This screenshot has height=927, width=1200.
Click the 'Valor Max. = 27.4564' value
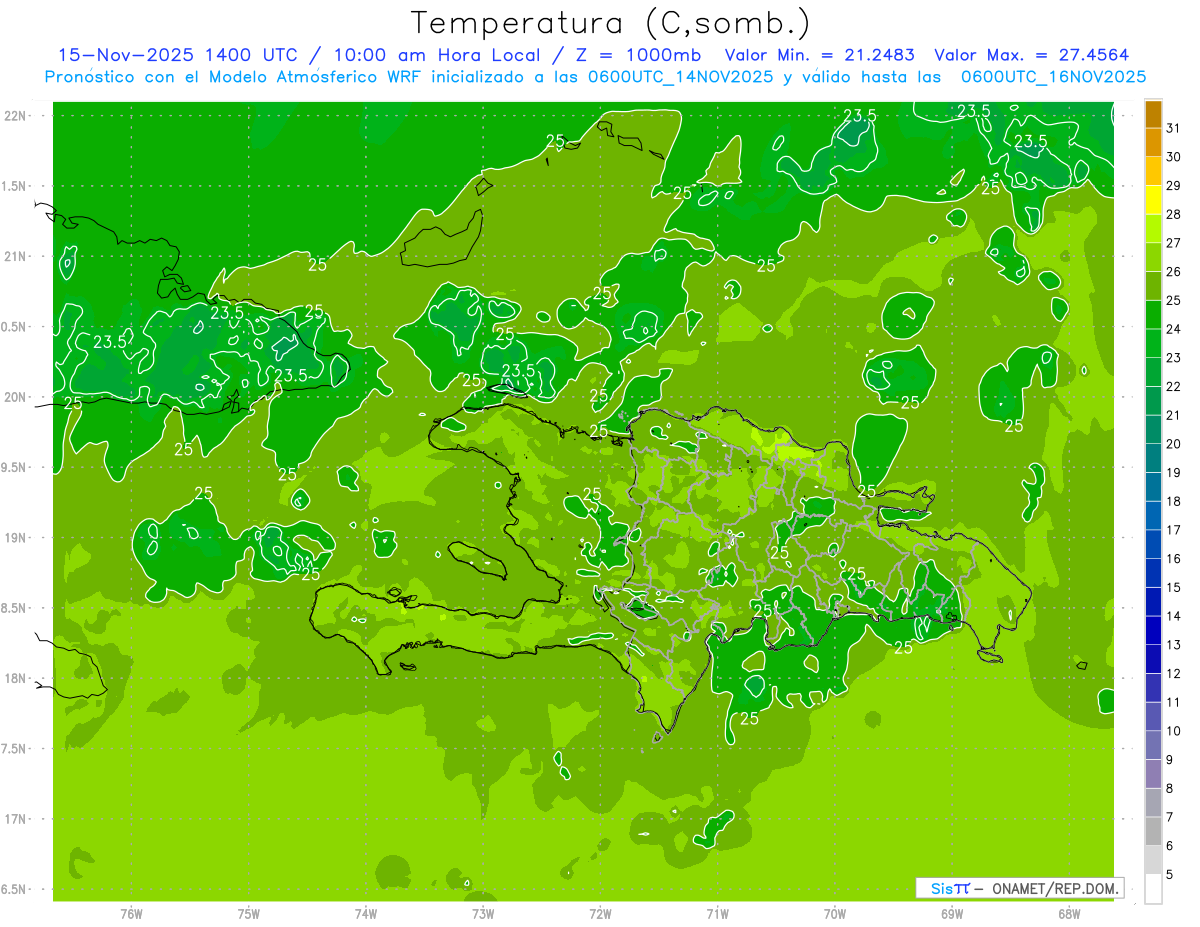point(1034,55)
